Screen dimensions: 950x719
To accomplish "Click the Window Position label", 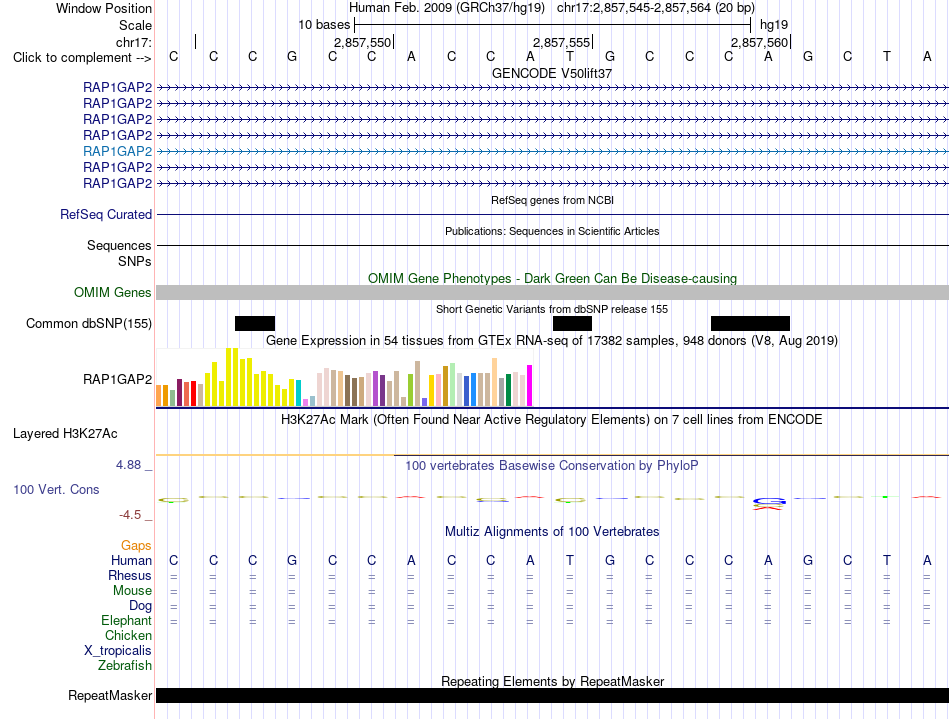I will [104, 8].
